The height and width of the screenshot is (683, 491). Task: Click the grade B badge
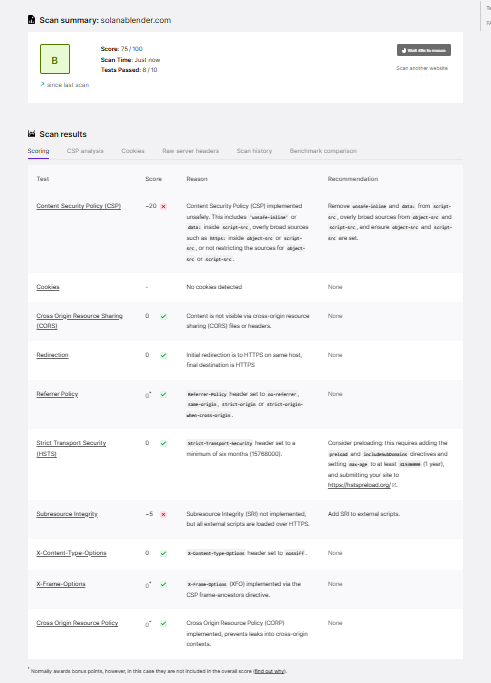(55, 59)
